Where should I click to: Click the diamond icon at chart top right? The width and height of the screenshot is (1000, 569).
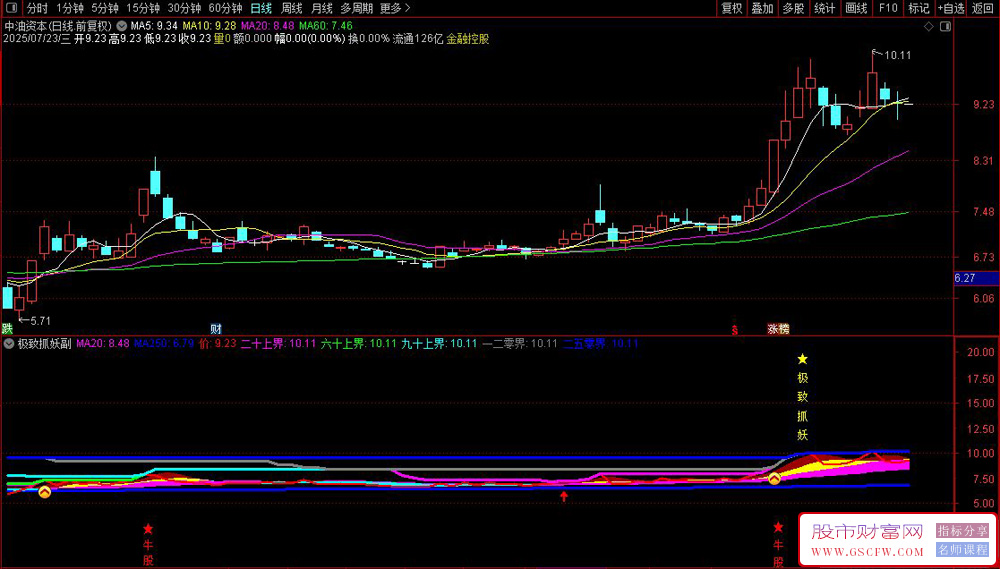click(928, 27)
